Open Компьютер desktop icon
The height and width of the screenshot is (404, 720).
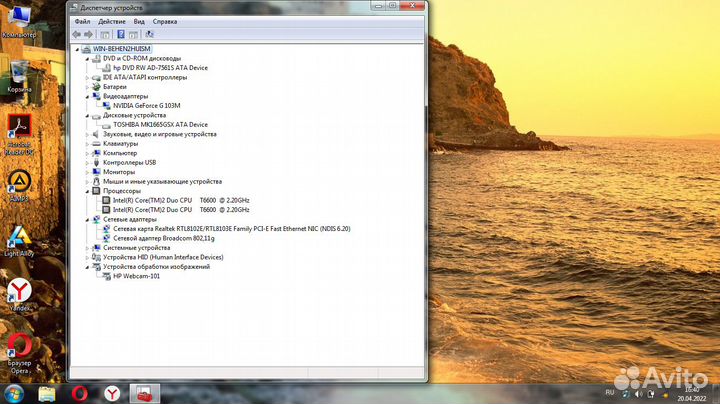pos(19,21)
